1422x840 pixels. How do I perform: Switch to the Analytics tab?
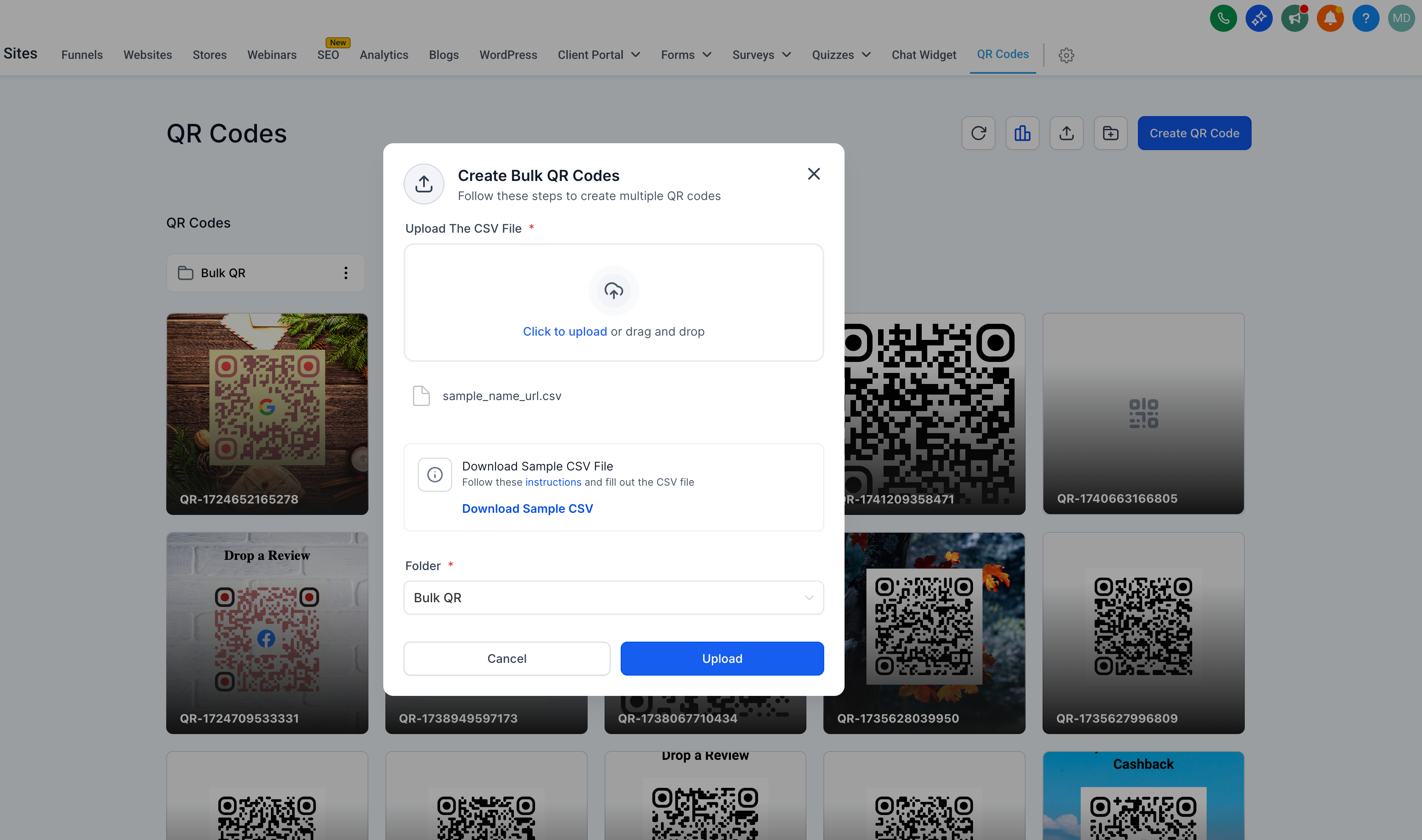[x=384, y=55]
